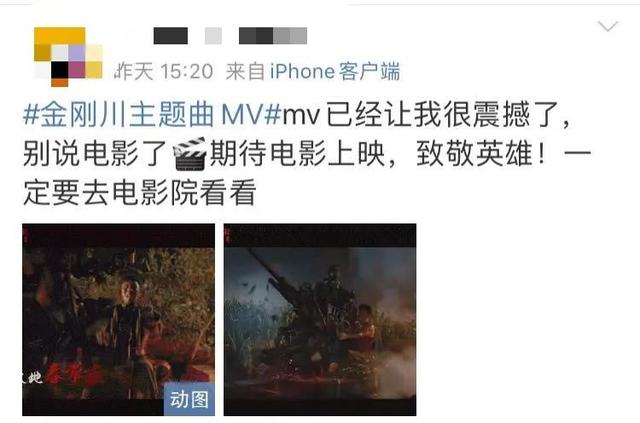Open the first GIF image thumbnail
Viewport: 640px width, 423px height.
118,320
